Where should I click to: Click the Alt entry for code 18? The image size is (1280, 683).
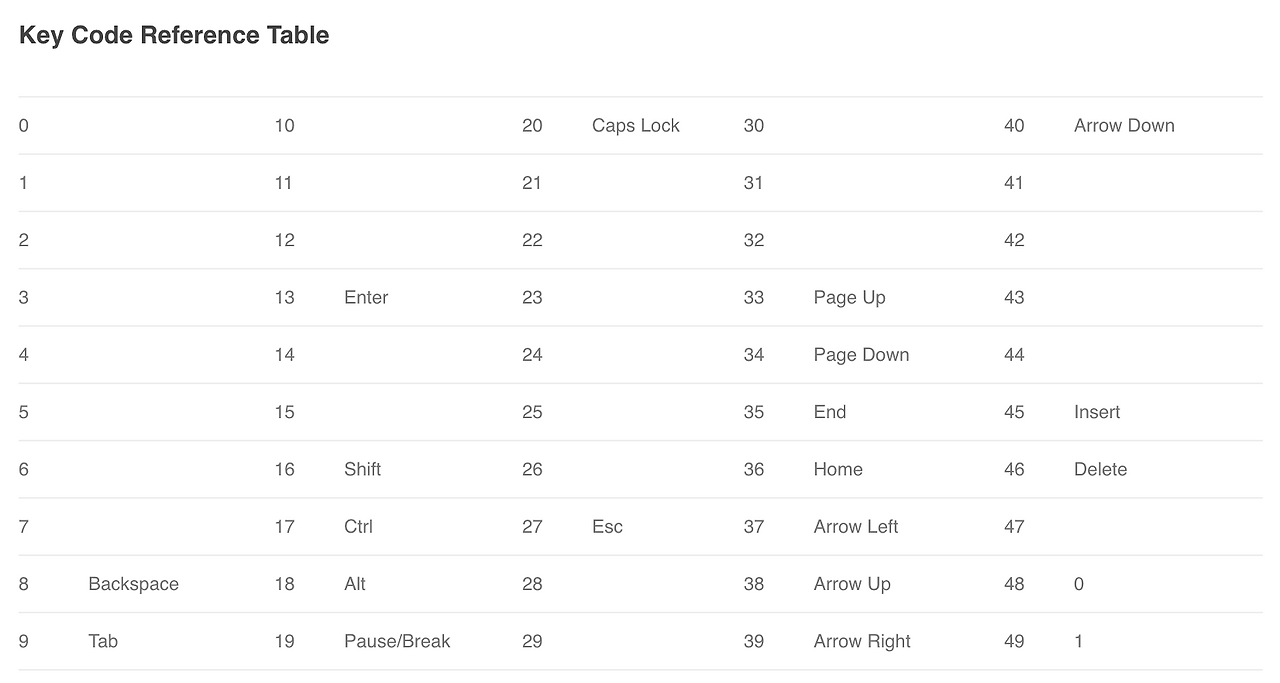pyautogui.click(x=355, y=584)
